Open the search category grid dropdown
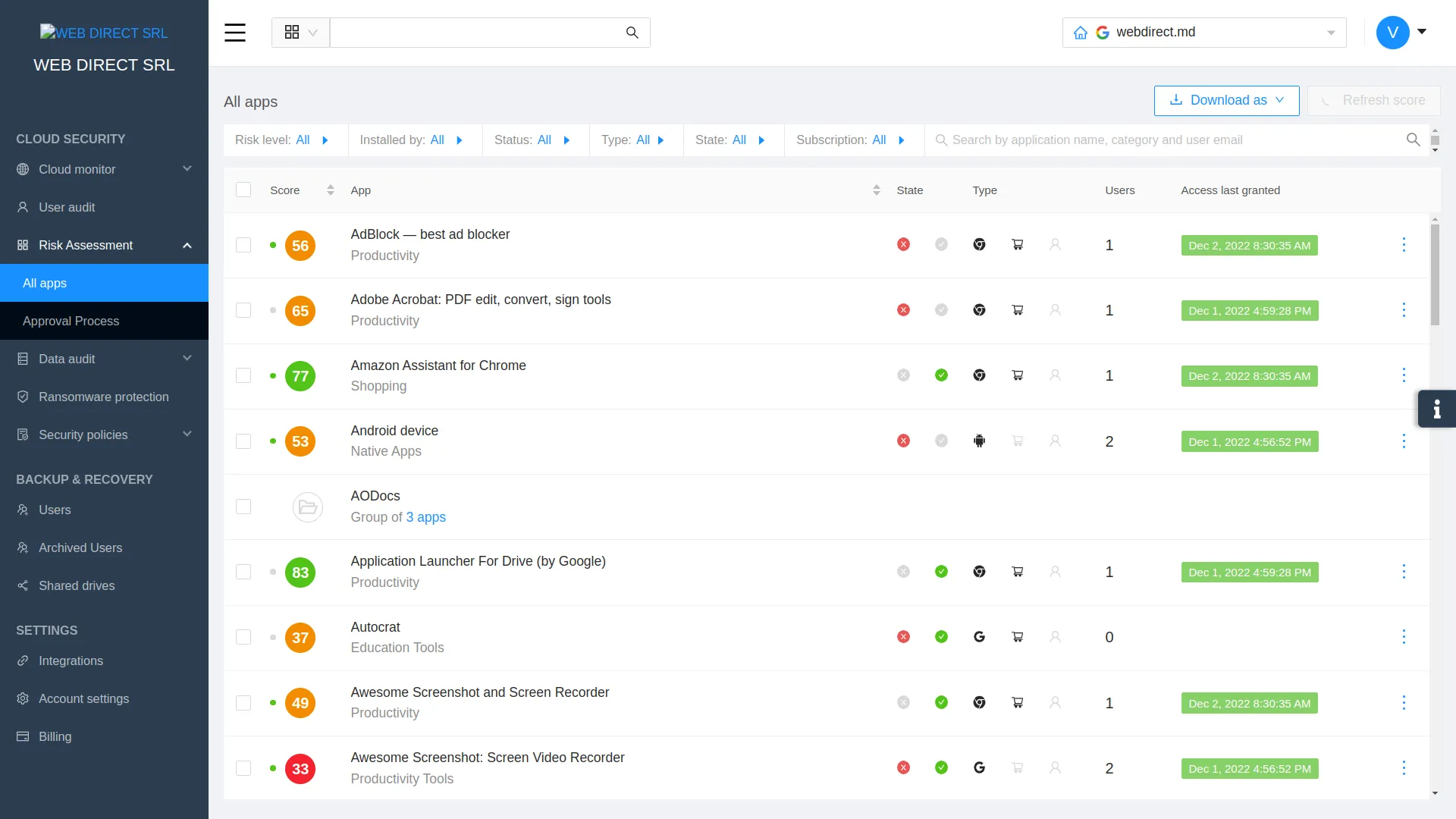 tap(300, 33)
